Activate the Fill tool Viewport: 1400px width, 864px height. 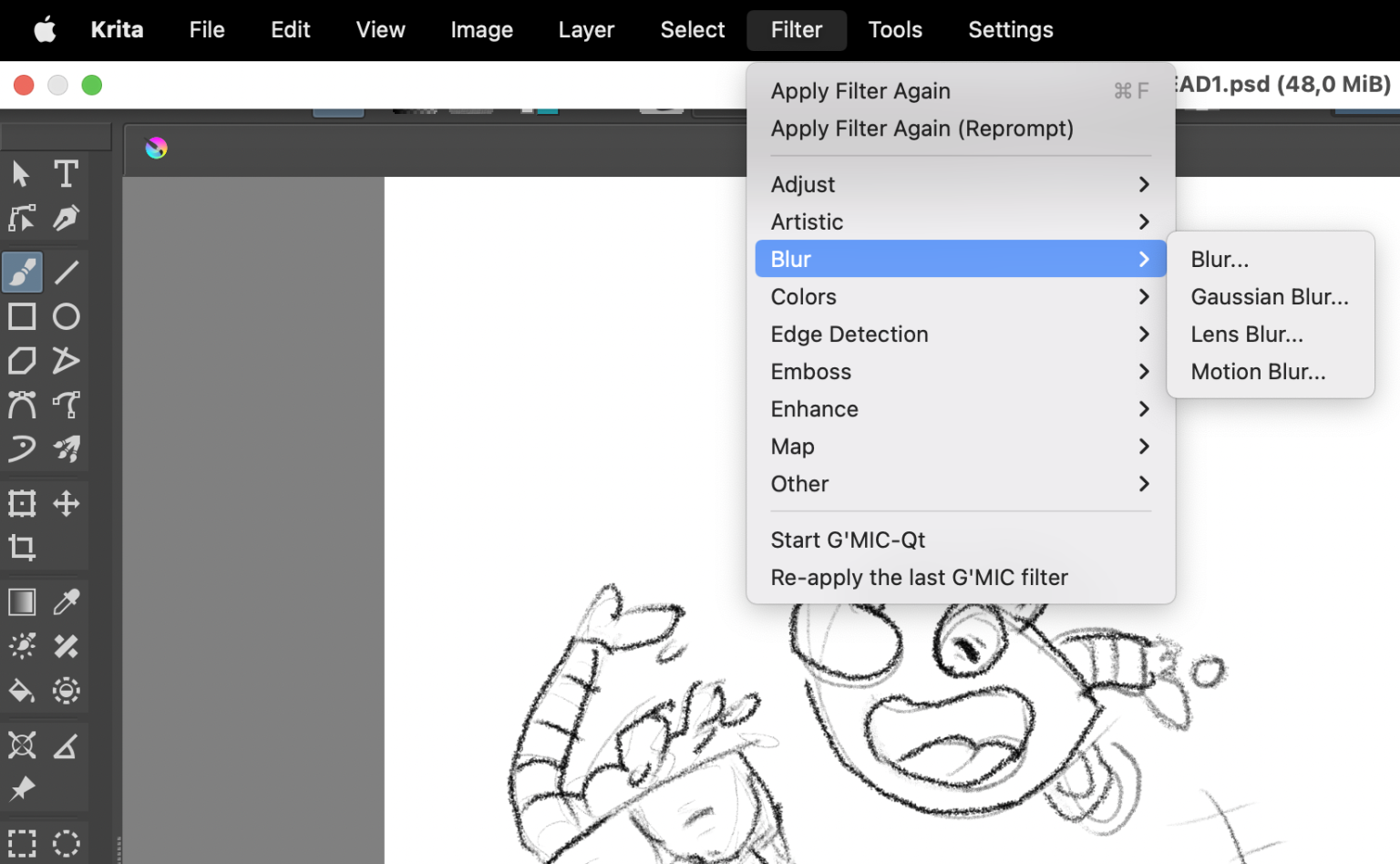click(21, 691)
